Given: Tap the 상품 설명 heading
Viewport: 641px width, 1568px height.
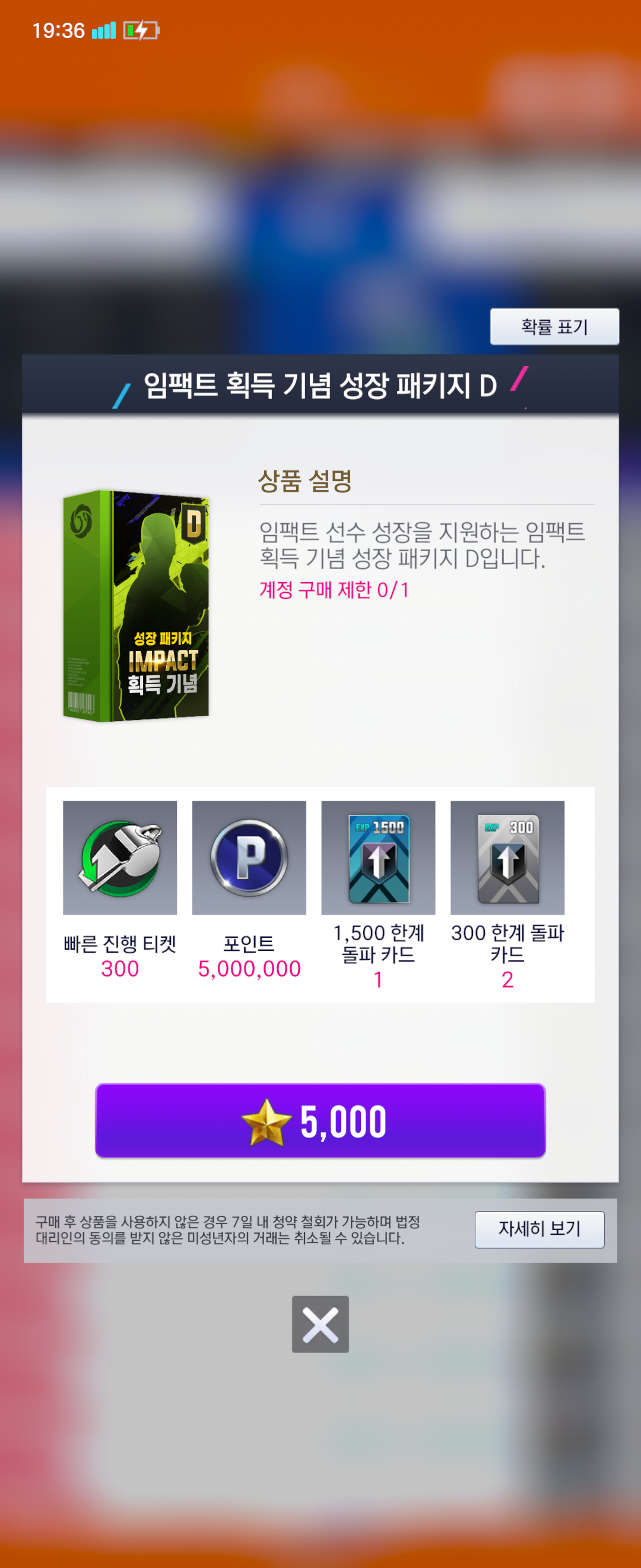Looking at the screenshot, I should pyautogui.click(x=305, y=480).
